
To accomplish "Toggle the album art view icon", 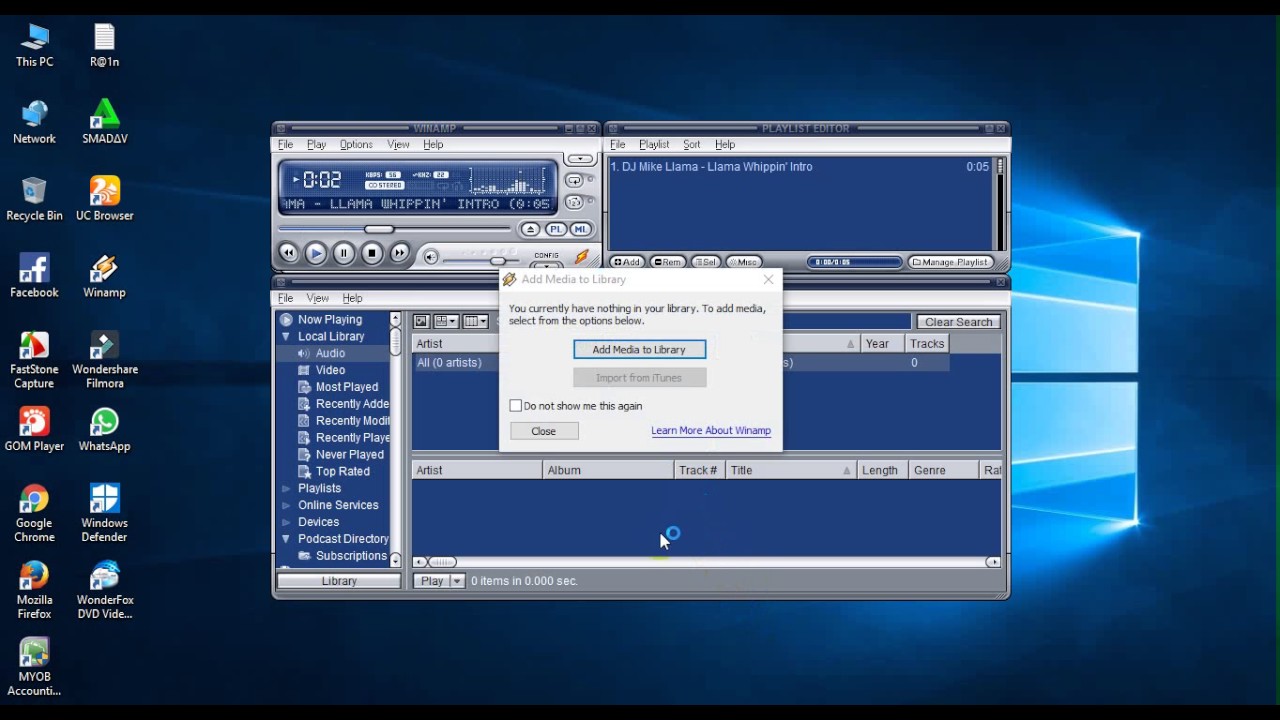I will (x=421, y=322).
